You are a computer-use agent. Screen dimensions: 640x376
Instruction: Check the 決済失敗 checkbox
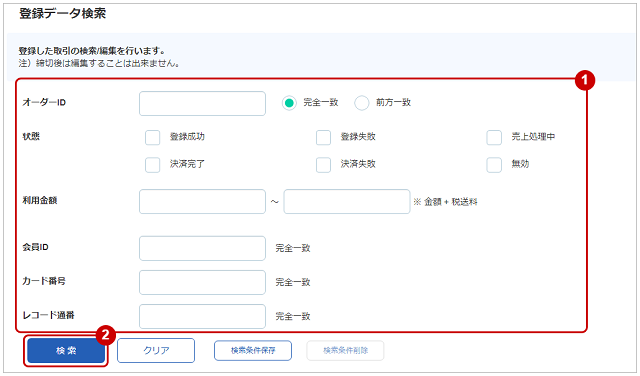click(323, 165)
